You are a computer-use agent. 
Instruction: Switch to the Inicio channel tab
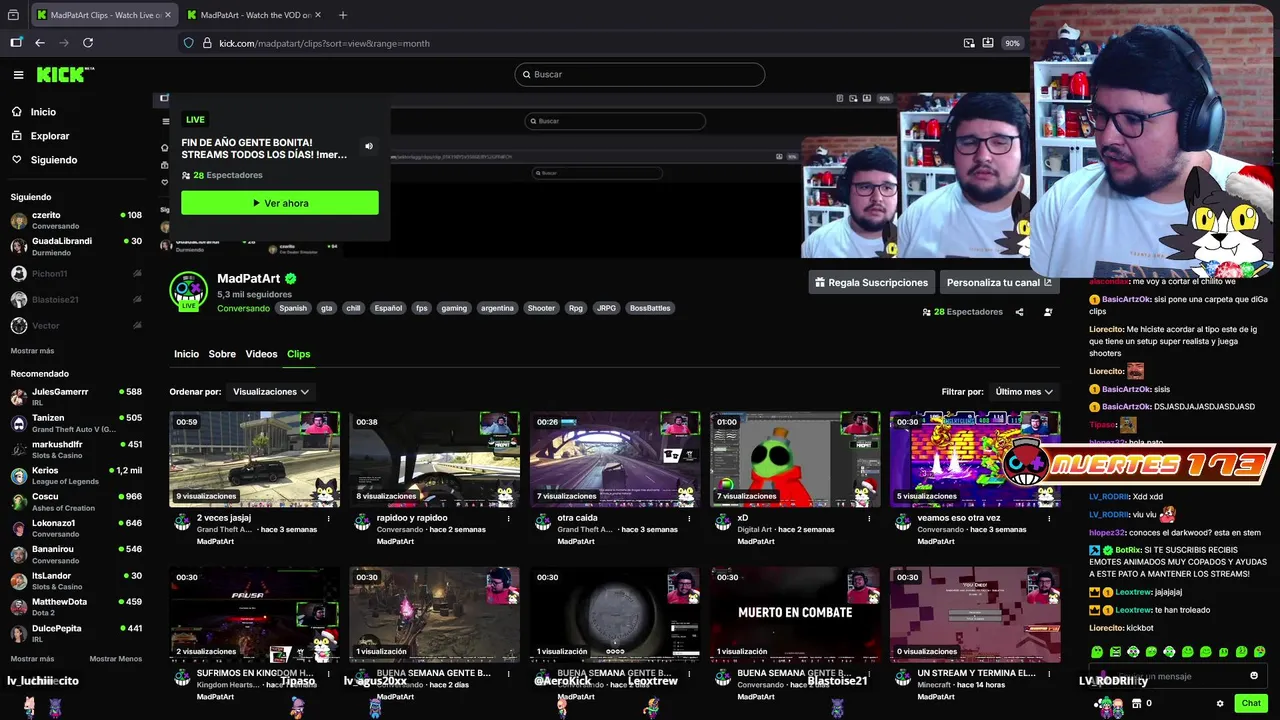pos(186,354)
